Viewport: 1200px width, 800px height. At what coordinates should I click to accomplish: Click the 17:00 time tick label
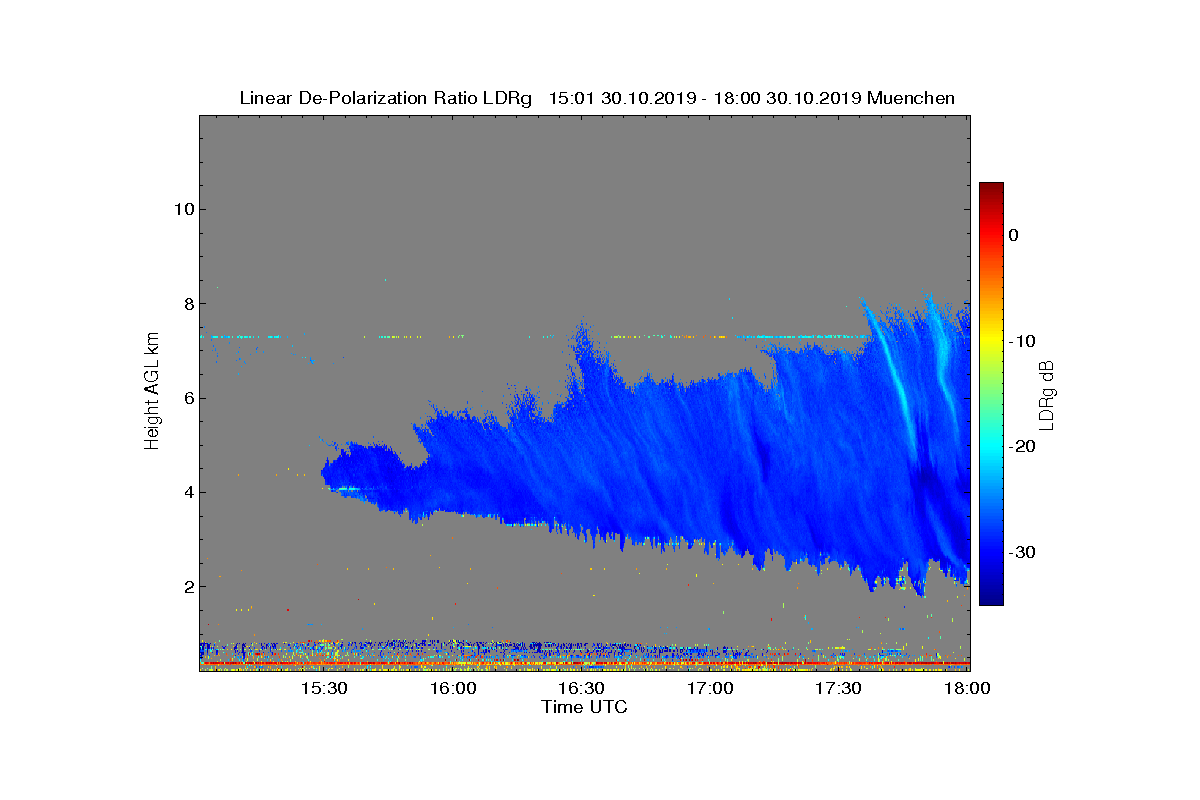[x=711, y=688]
